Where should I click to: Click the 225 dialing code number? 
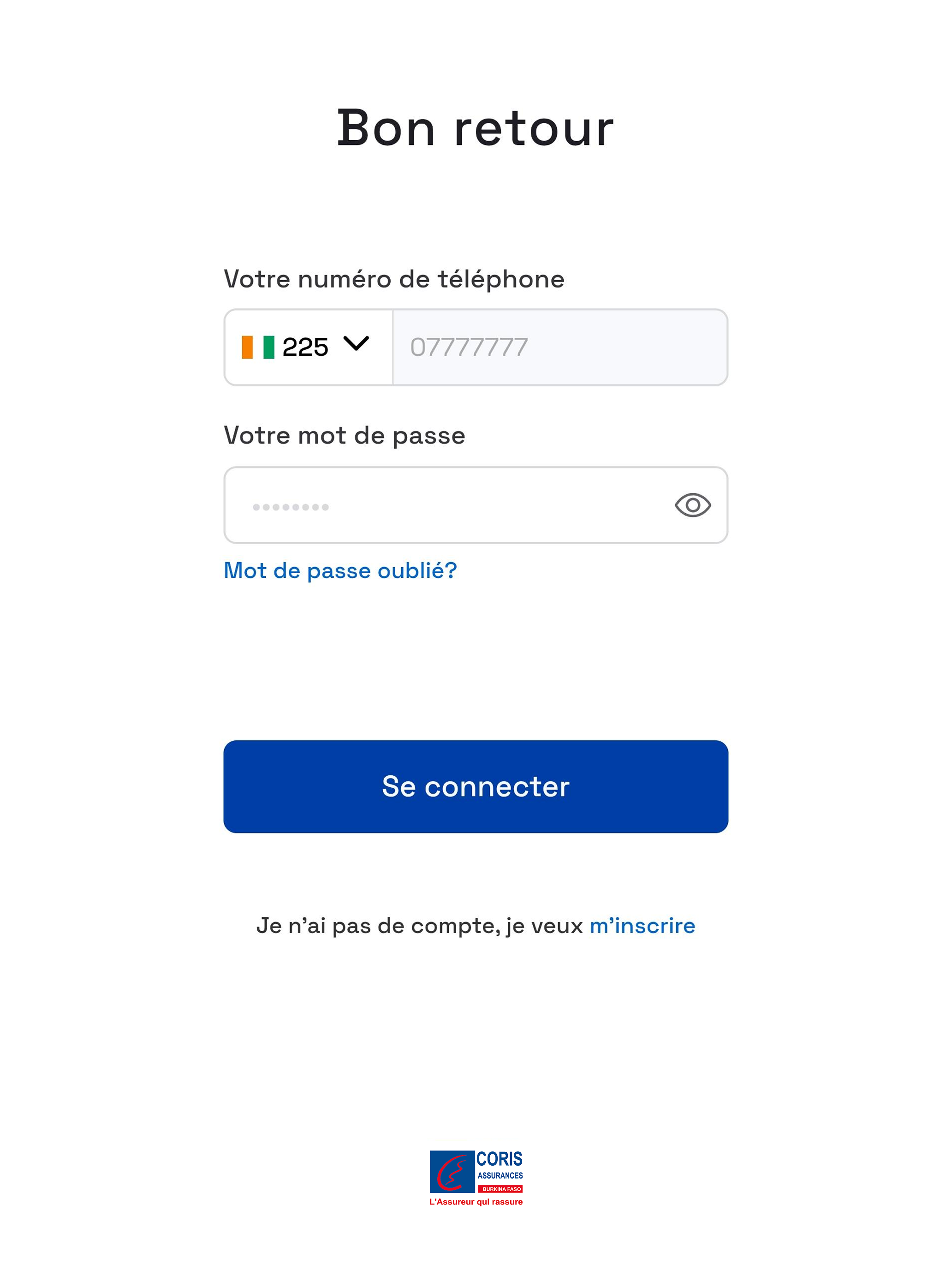tap(305, 347)
